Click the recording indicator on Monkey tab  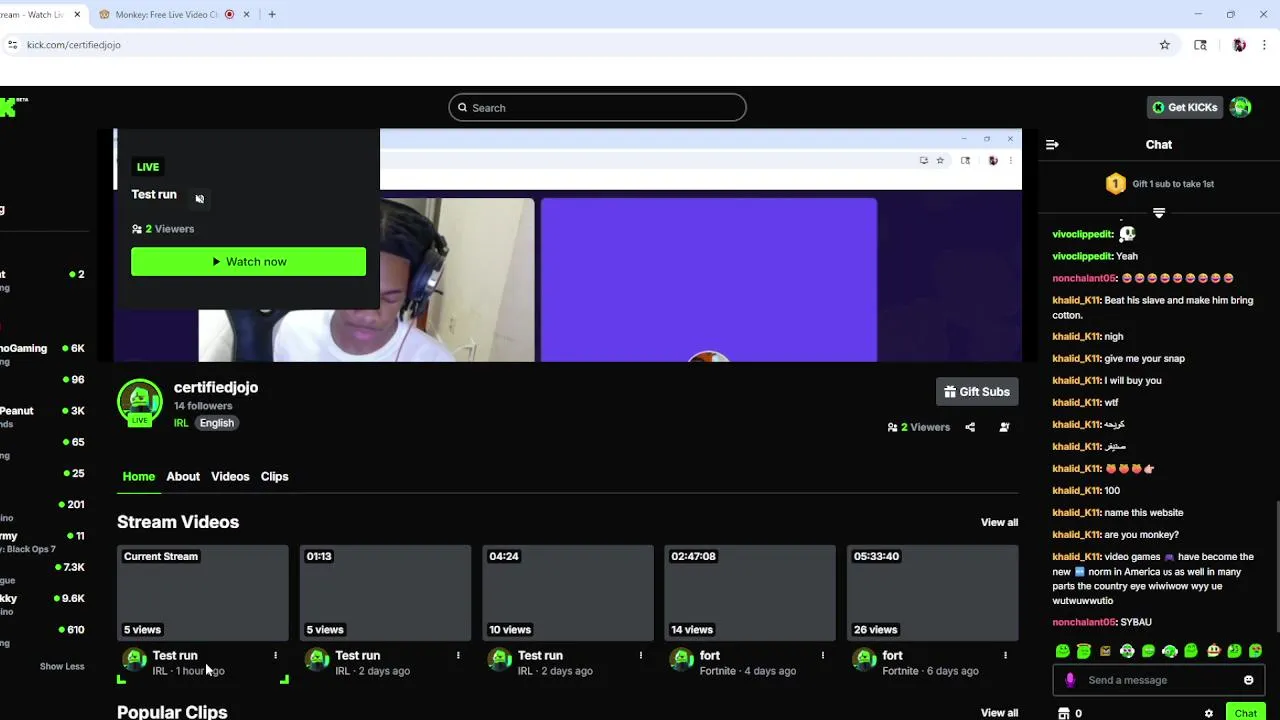tap(229, 15)
